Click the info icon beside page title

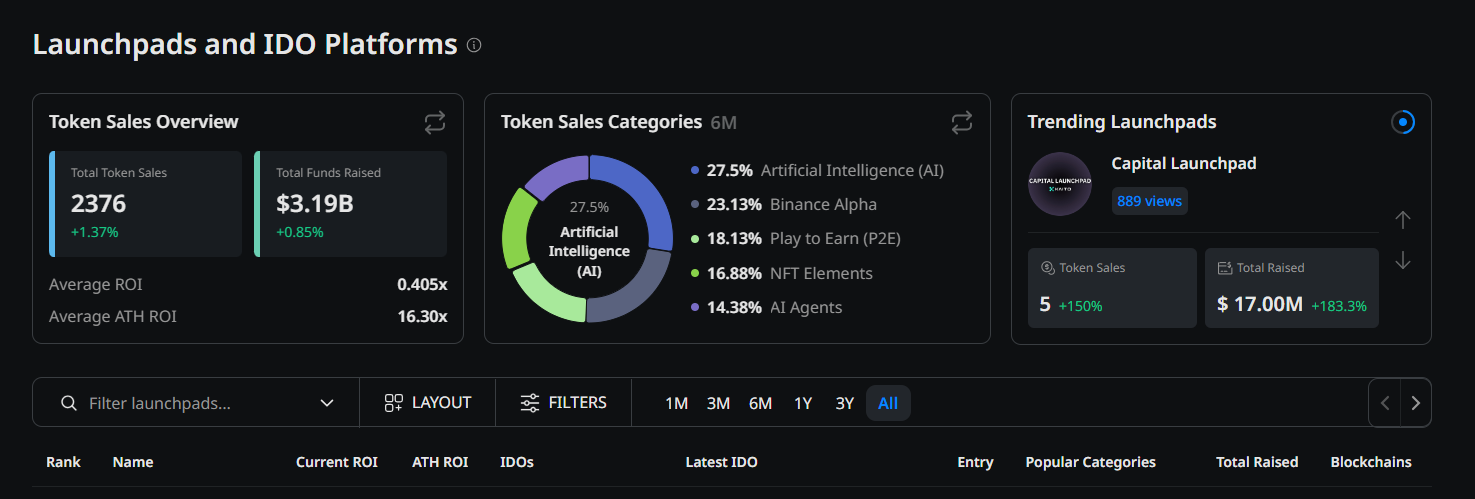[475, 45]
